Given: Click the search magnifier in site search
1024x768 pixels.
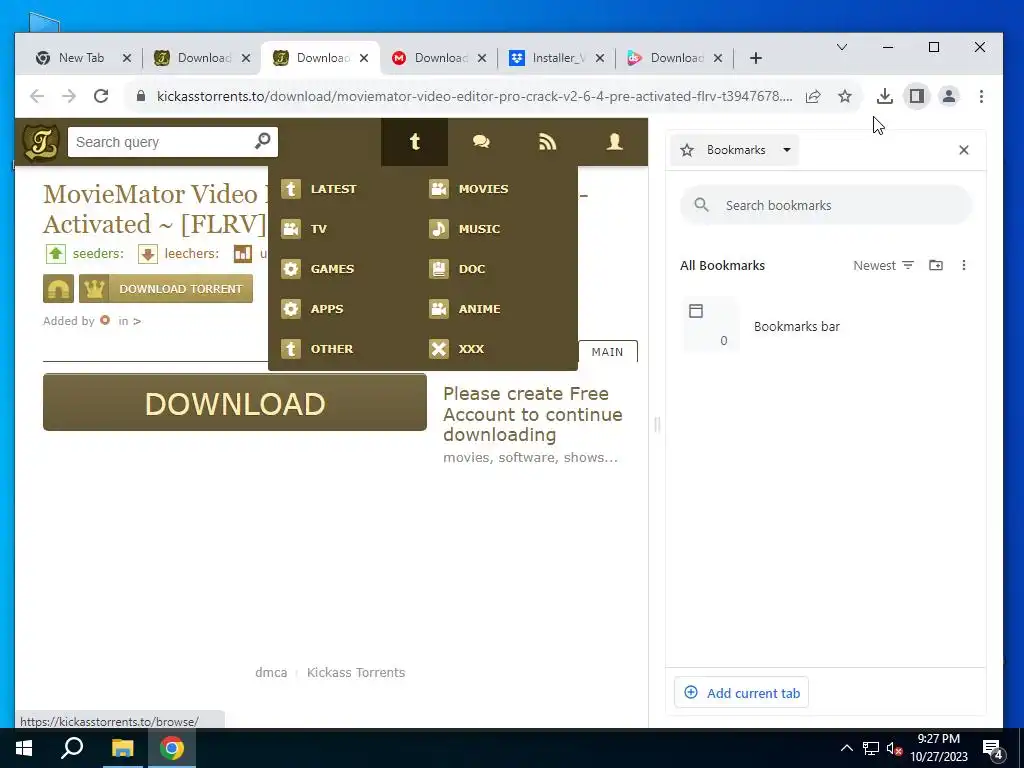Looking at the screenshot, I should click(x=263, y=141).
